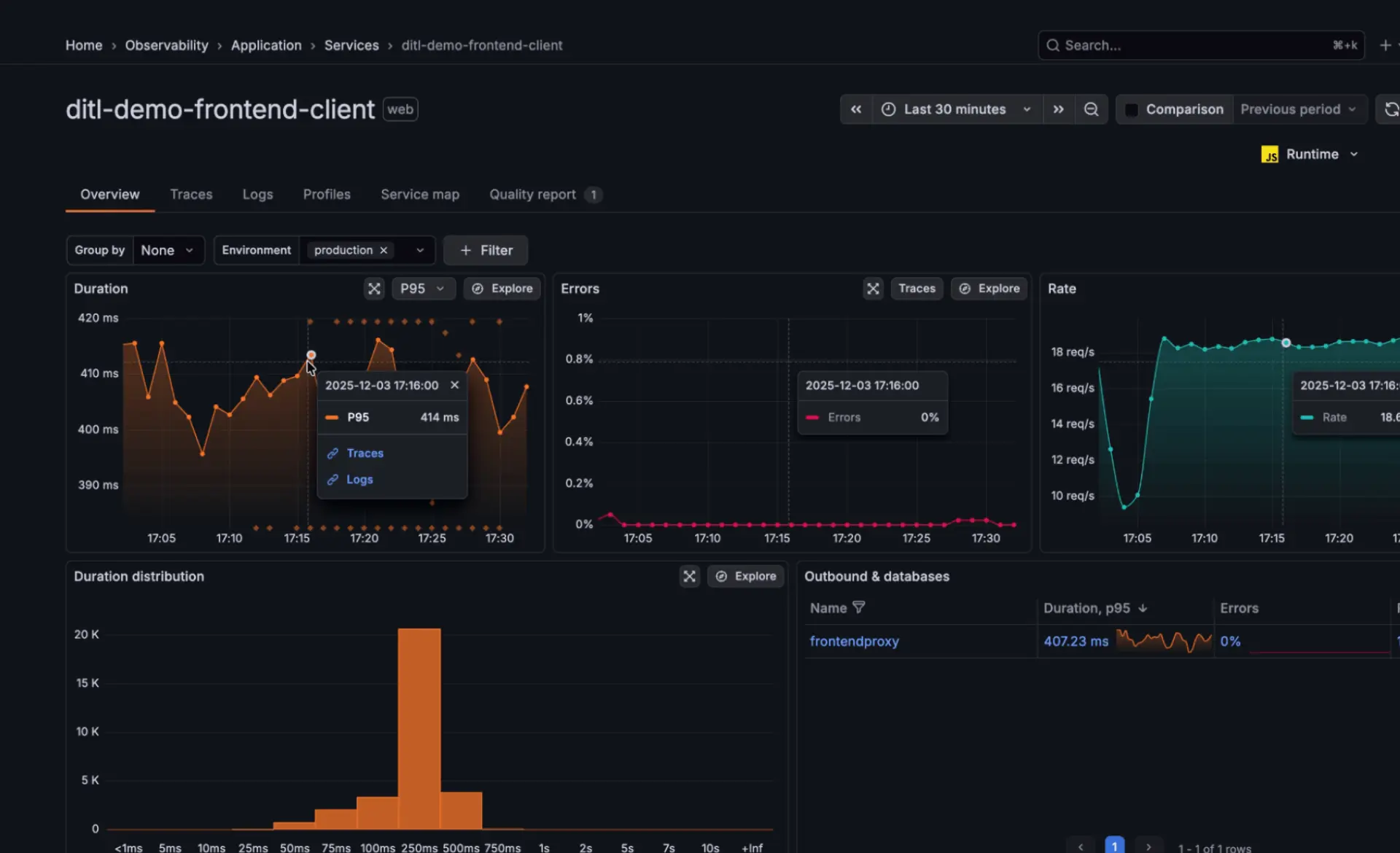This screenshot has height=853, width=1400.
Task: Click the highlighted 17:16 point on Rate chart
Action: (x=1286, y=343)
